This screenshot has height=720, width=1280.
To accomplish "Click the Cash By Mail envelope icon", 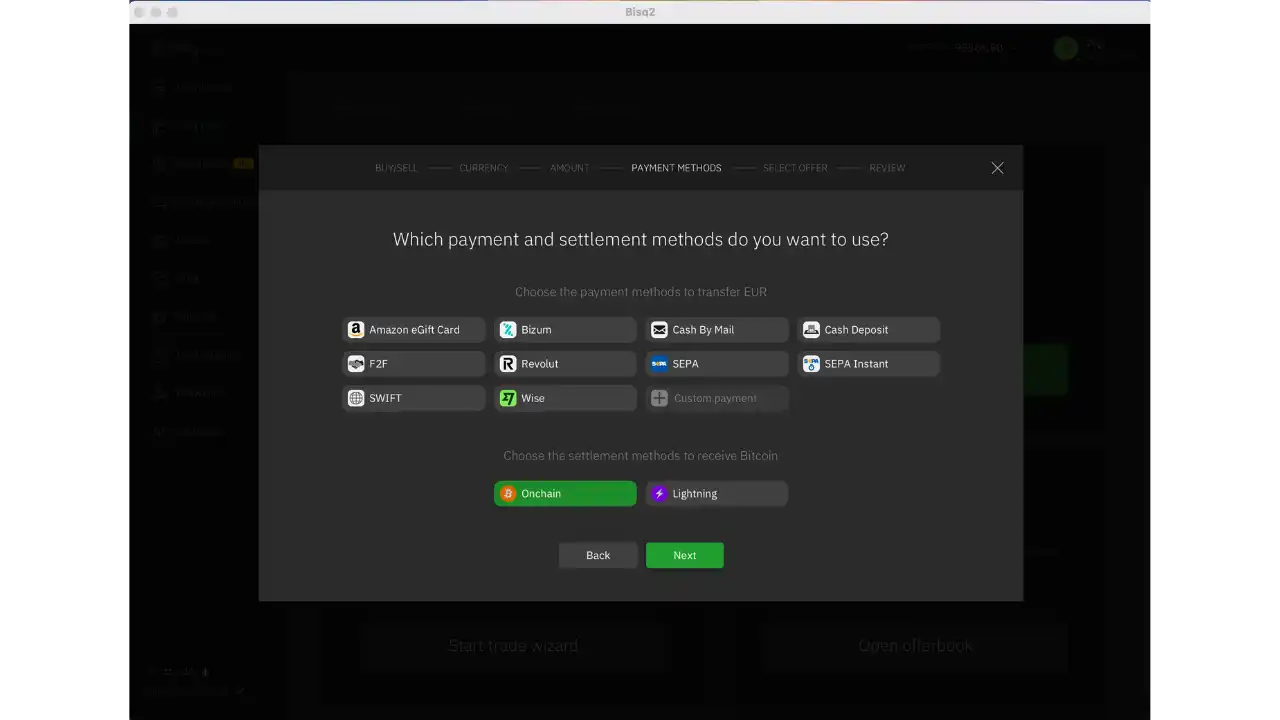I will pos(659,329).
